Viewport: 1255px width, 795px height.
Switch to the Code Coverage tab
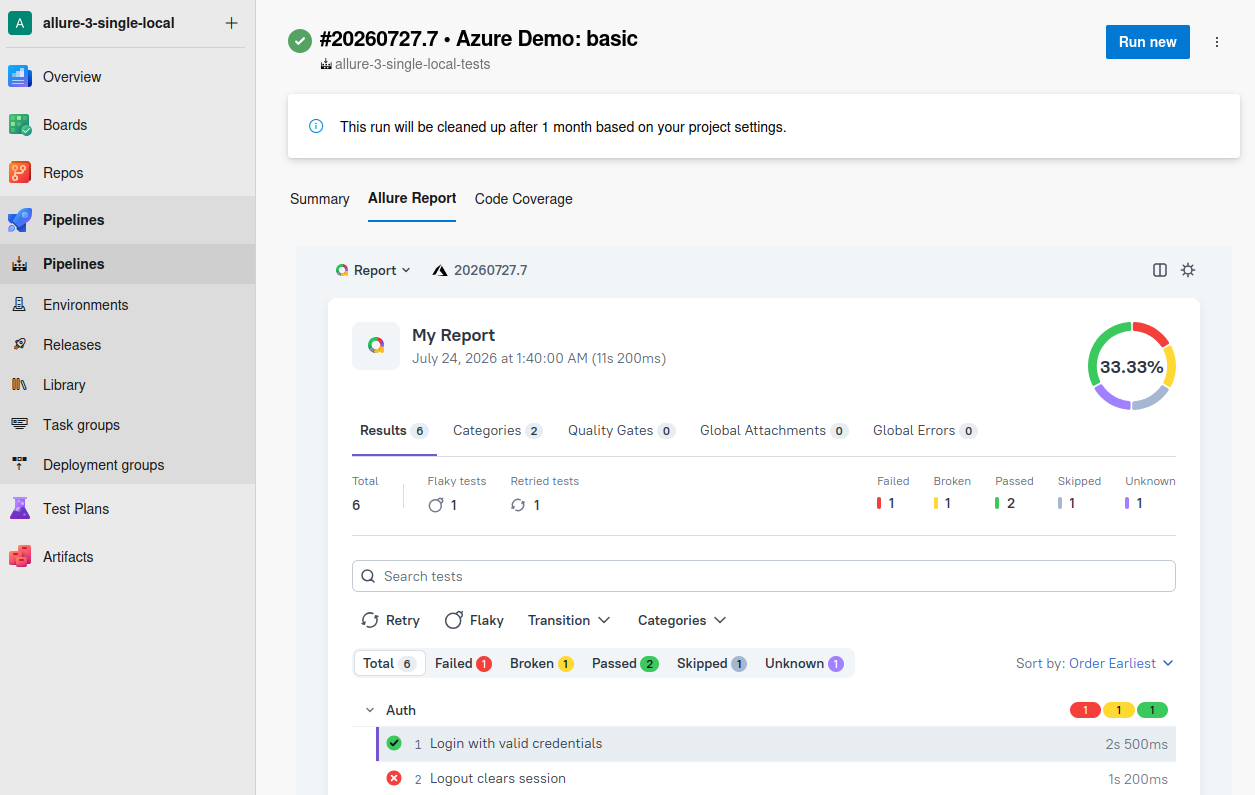(524, 199)
